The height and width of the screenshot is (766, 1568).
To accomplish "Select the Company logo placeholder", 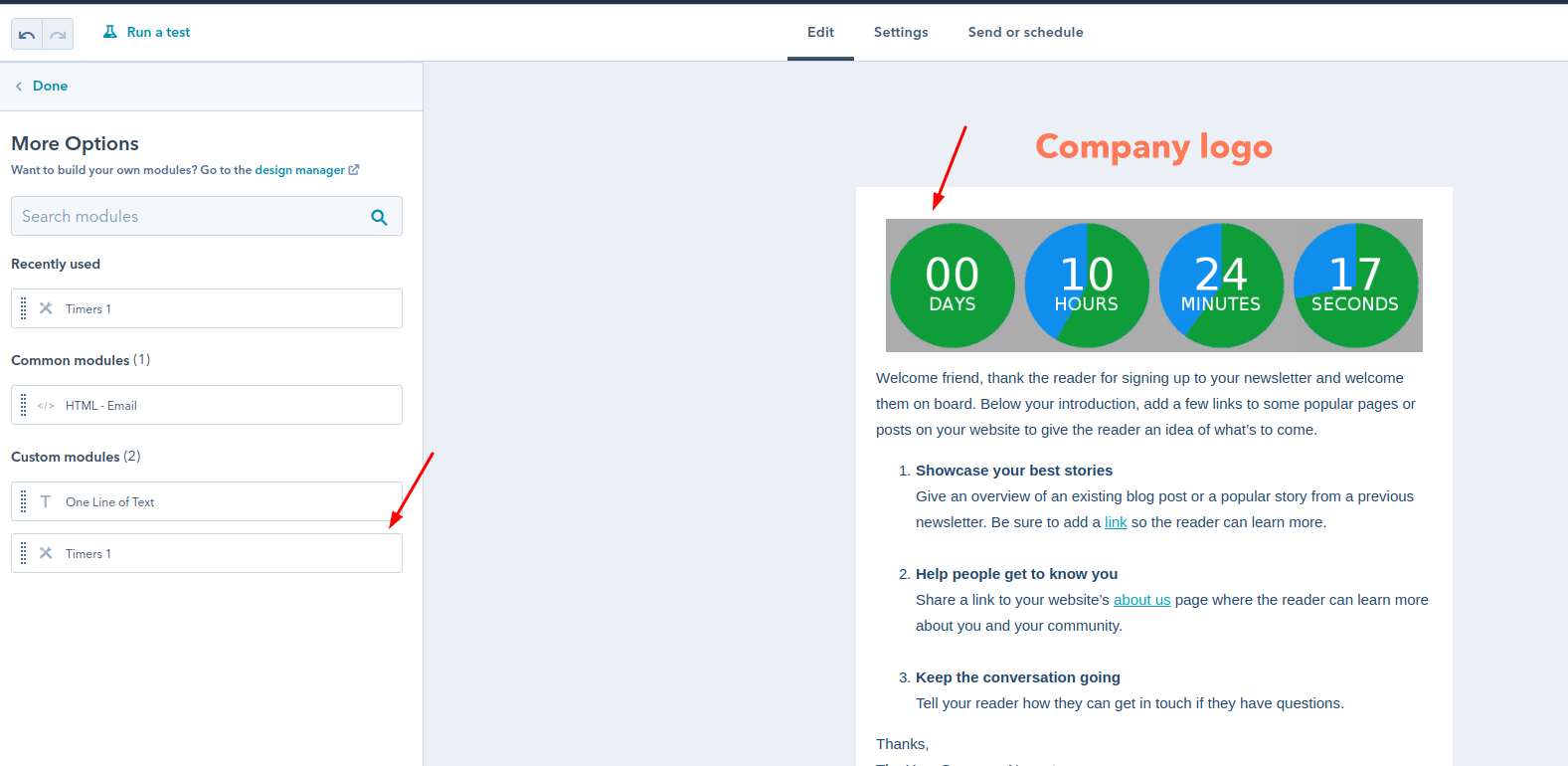I will click(x=1153, y=146).
